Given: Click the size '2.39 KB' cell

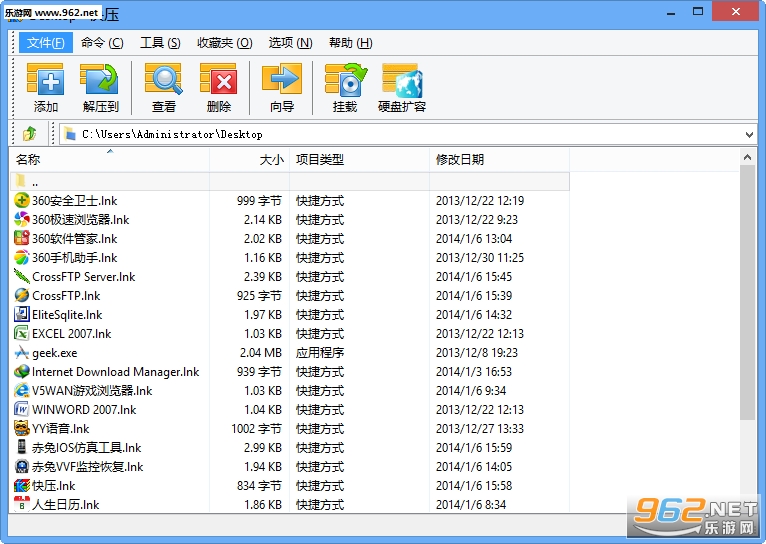Looking at the screenshot, I should (x=263, y=277).
